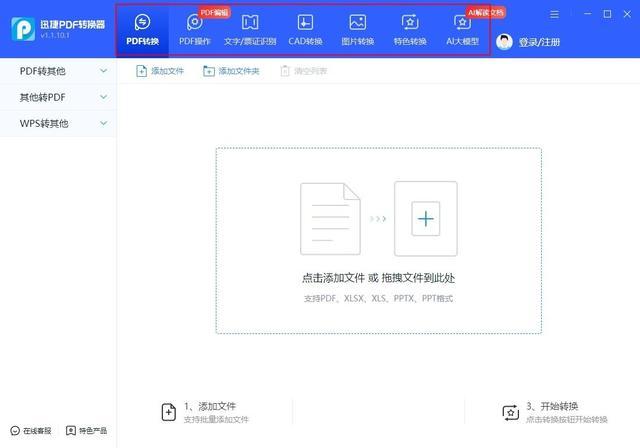Open the PDF转换 tab

(x=142, y=30)
